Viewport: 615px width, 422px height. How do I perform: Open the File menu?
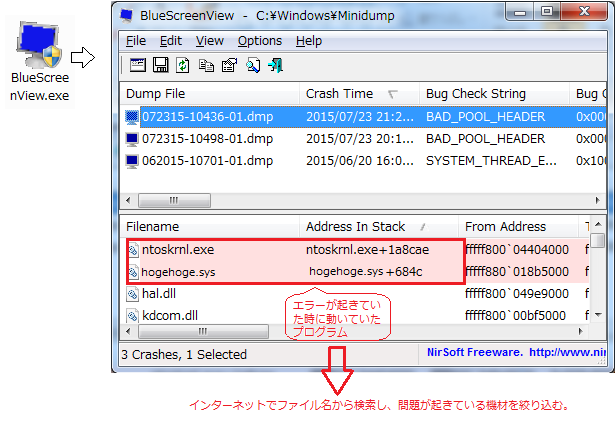pyautogui.click(x=136, y=41)
